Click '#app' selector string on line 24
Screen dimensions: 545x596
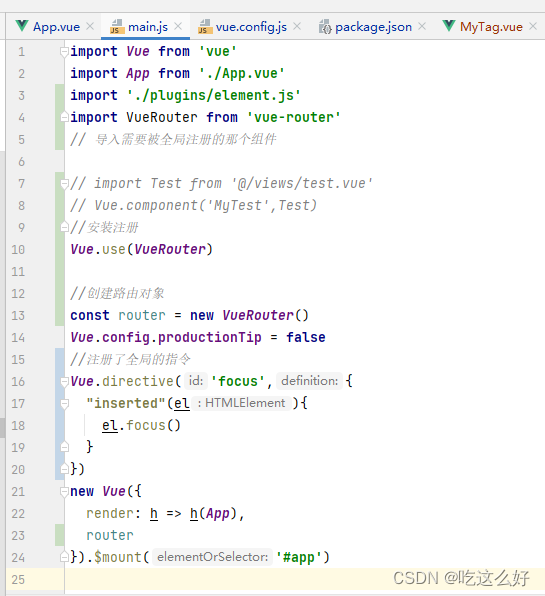pyautogui.click(x=298, y=557)
